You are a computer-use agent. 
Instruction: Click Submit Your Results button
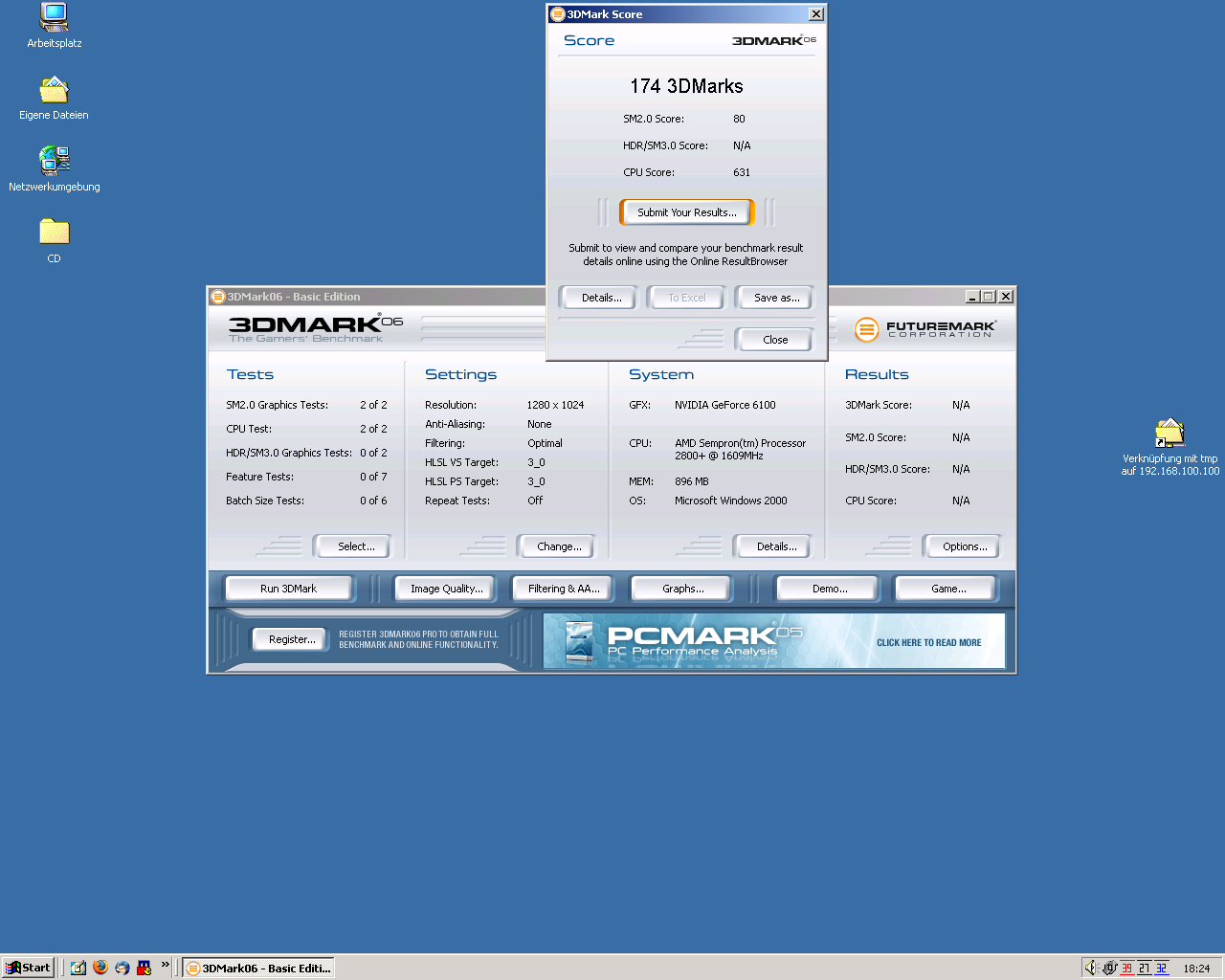coord(687,212)
